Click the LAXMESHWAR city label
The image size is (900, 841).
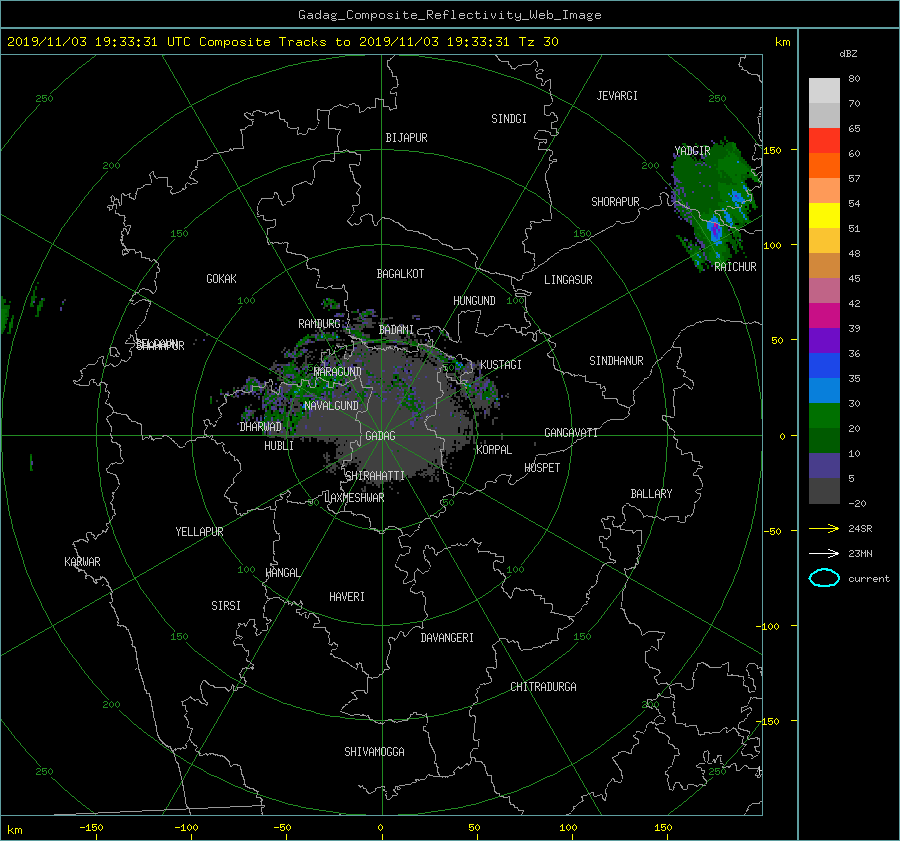(354, 498)
